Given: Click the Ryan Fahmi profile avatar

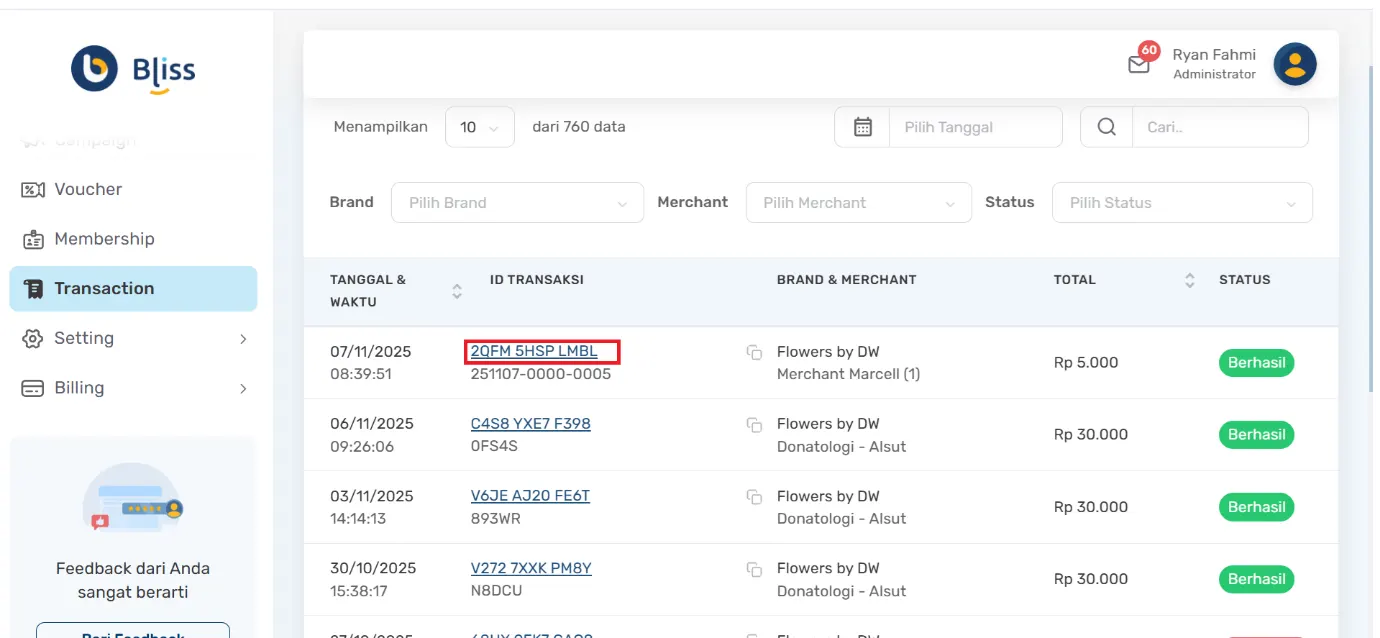Looking at the screenshot, I should (x=1294, y=65).
